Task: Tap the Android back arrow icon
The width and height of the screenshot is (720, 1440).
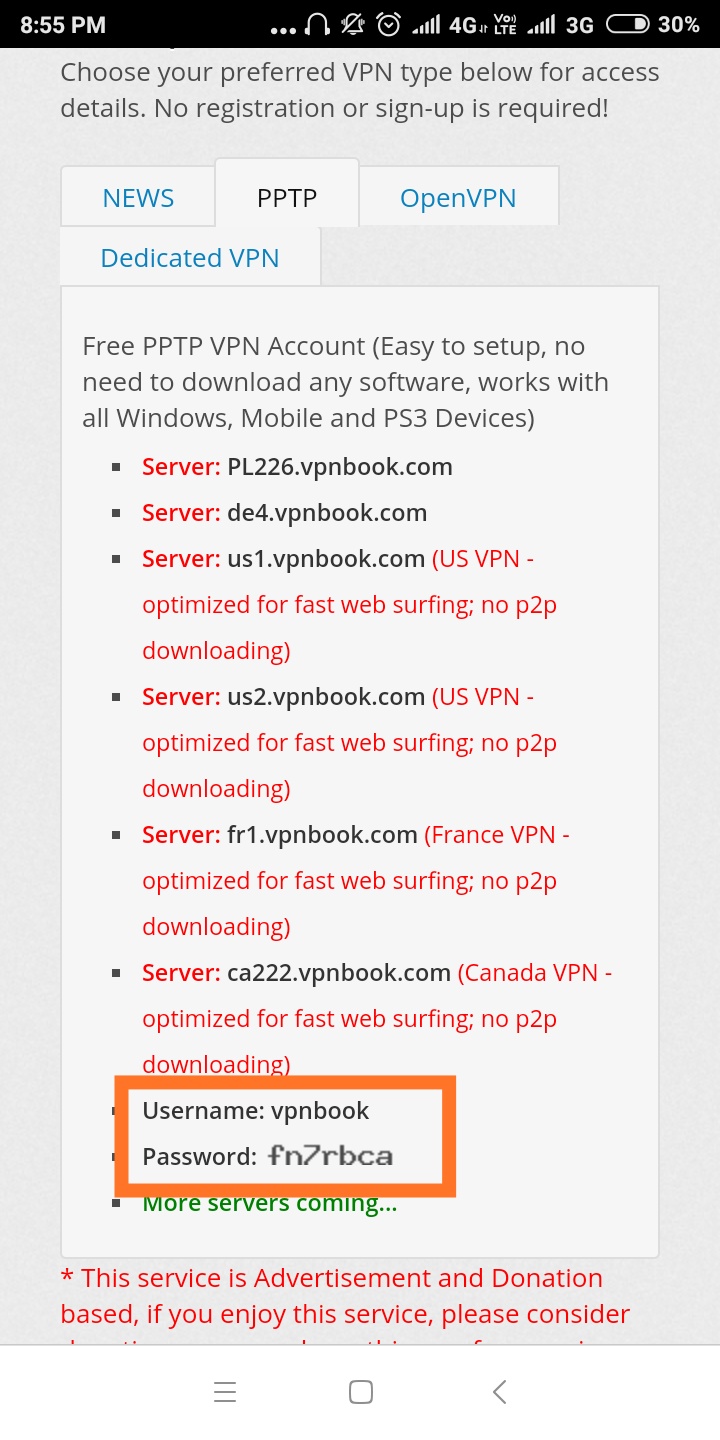Action: [499, 1392]
